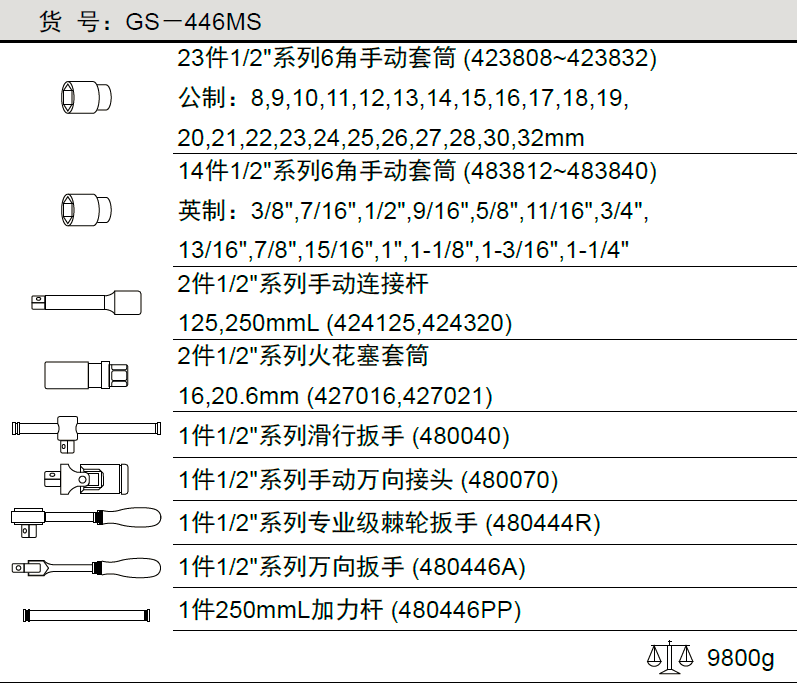The width and height of the screenshot is (799, 686).
Task: Click the flex handle (万向扳手) icon
Action: 85,567
